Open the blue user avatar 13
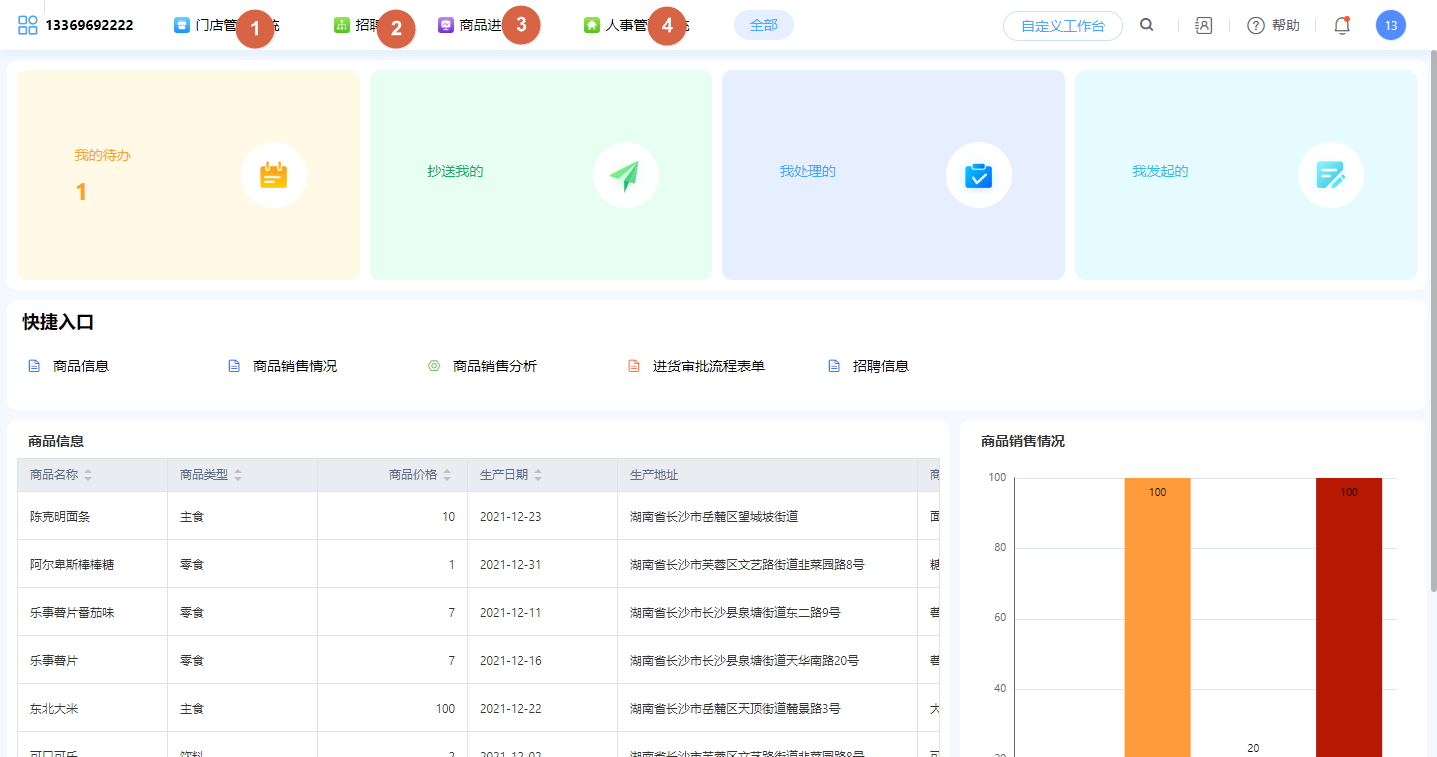Viewport: 1437px width, 757px height. [1390, 26]
